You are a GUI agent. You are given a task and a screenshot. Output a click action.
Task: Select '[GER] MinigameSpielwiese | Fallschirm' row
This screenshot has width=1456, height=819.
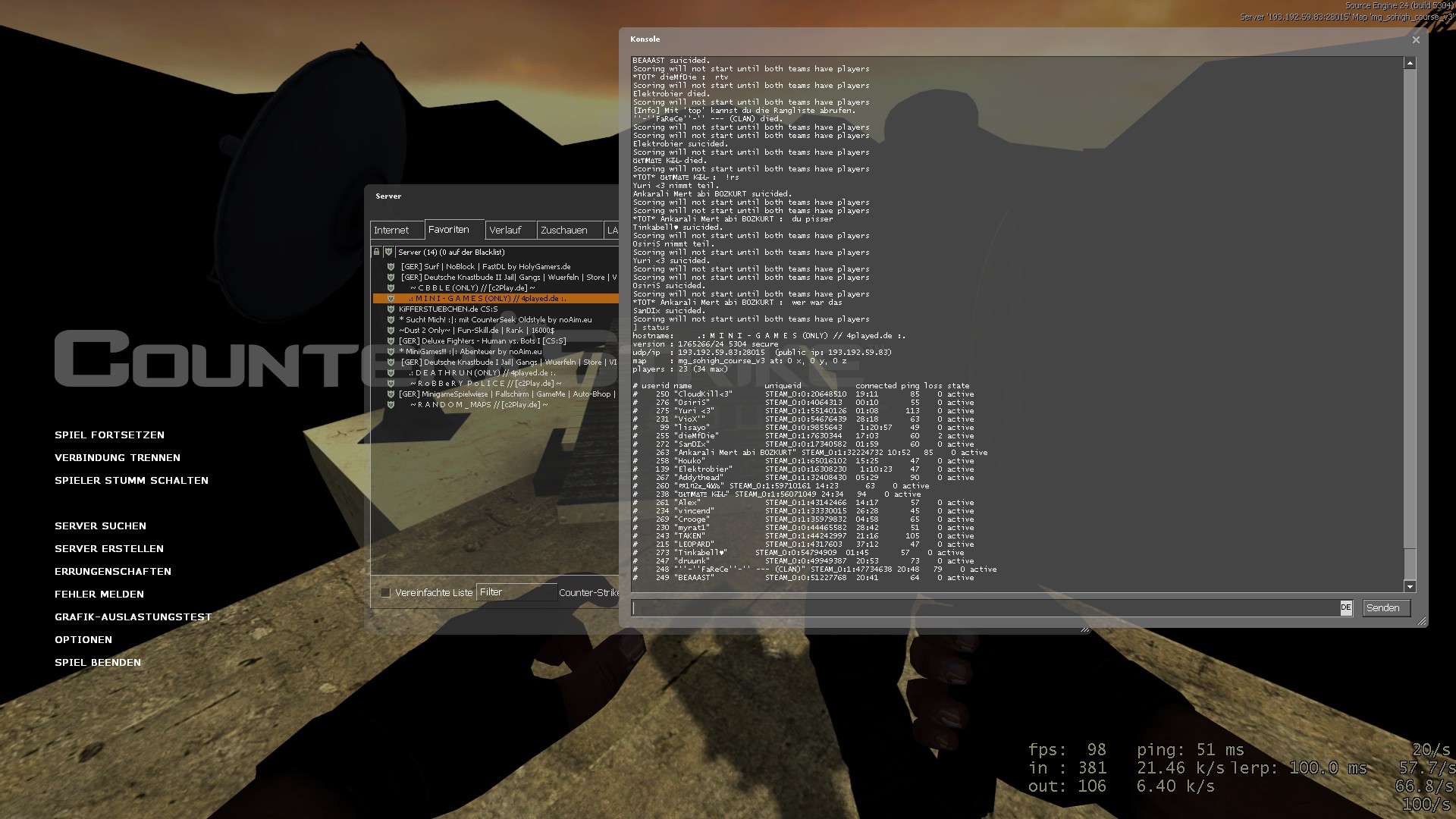tap(496, 394)
